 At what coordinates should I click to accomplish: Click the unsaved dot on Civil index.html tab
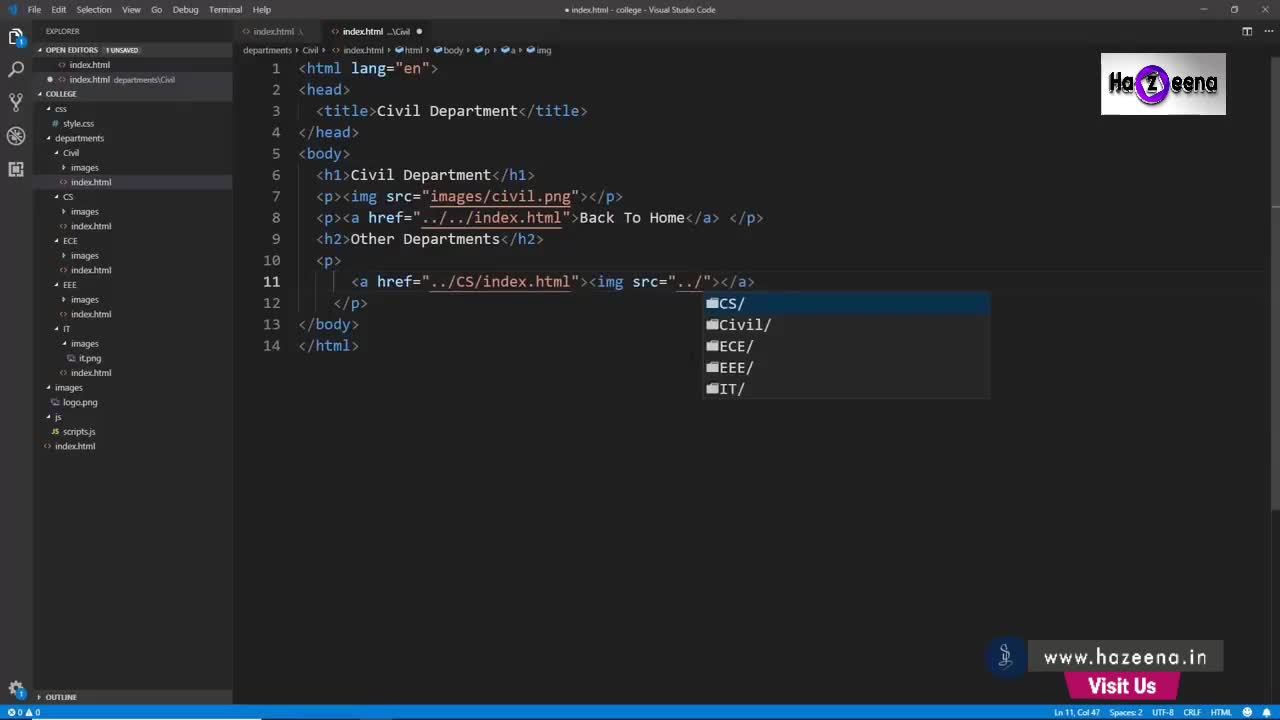coord(419,31)
